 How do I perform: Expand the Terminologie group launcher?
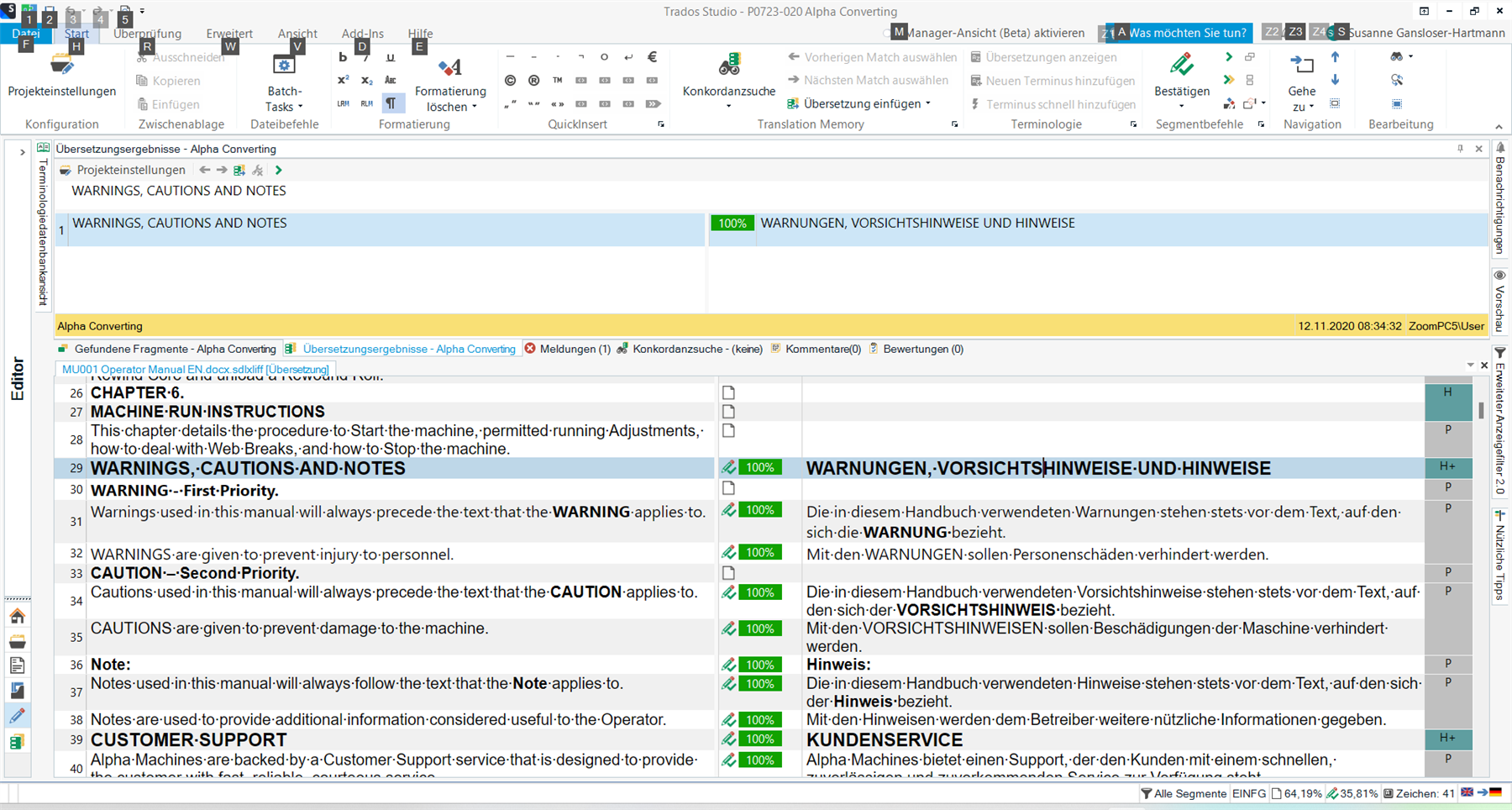coord(1133,124)
